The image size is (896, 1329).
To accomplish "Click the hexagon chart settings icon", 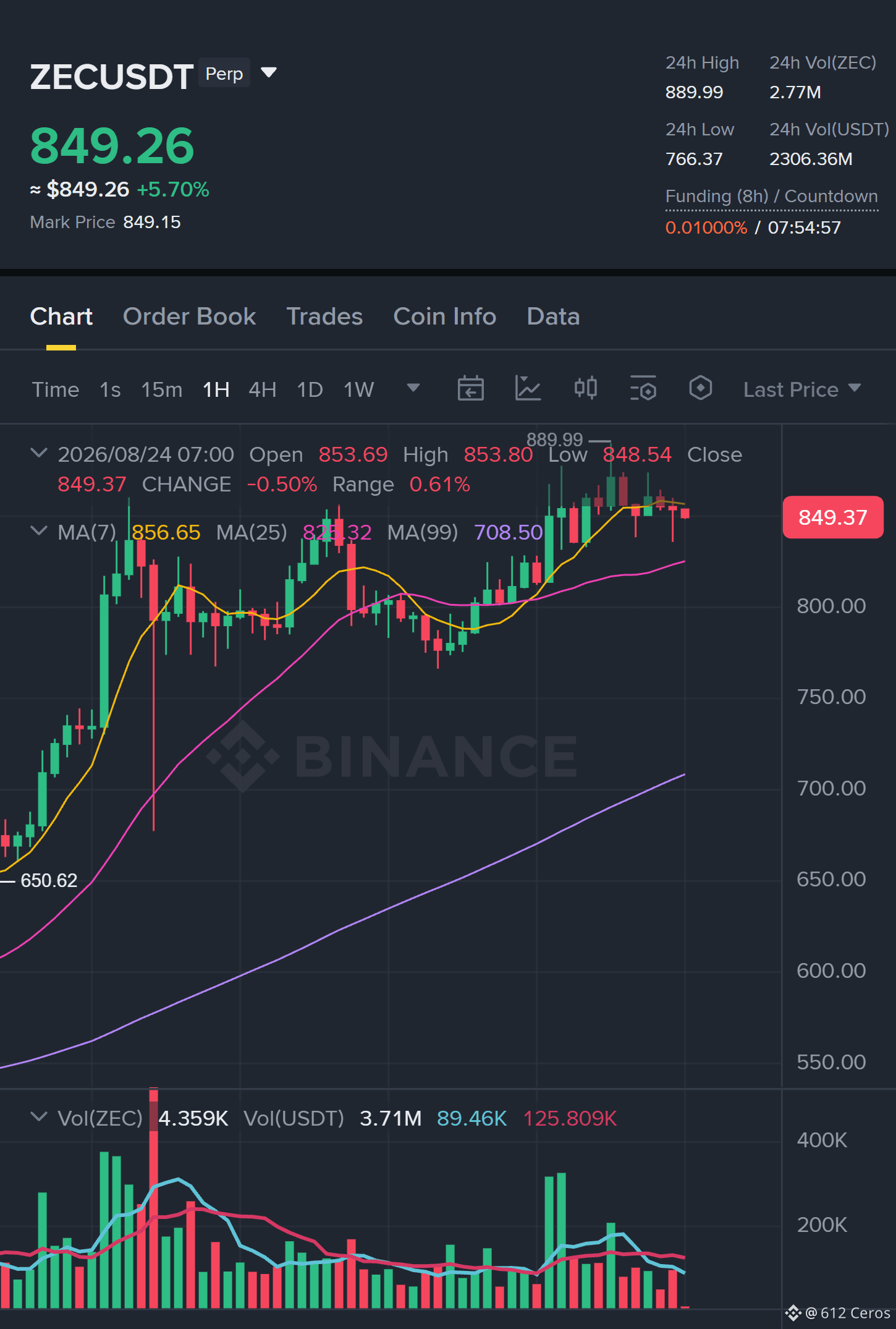I will [x=700, y=388].
